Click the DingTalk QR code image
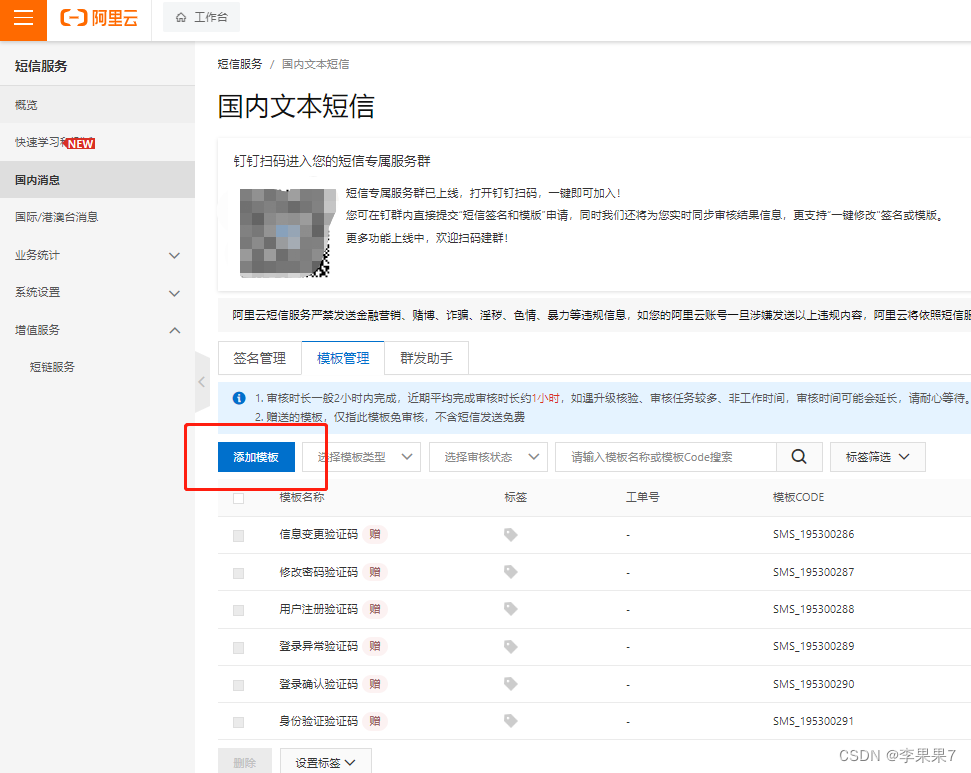 point(287,232)
